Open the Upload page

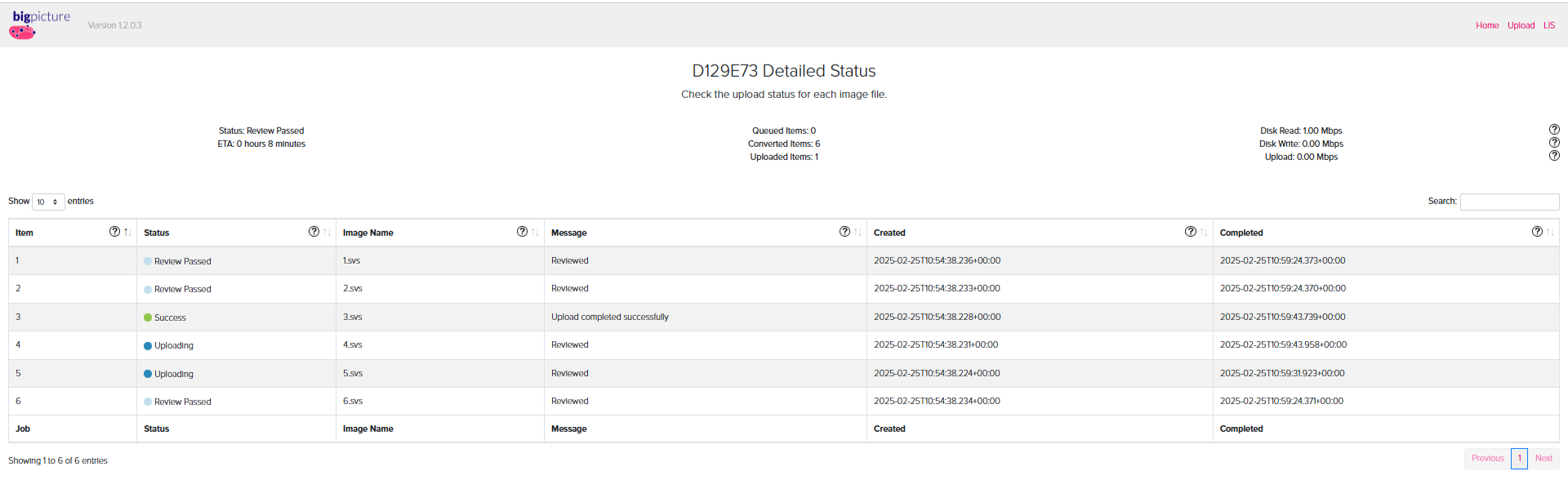coord(1521,25)
